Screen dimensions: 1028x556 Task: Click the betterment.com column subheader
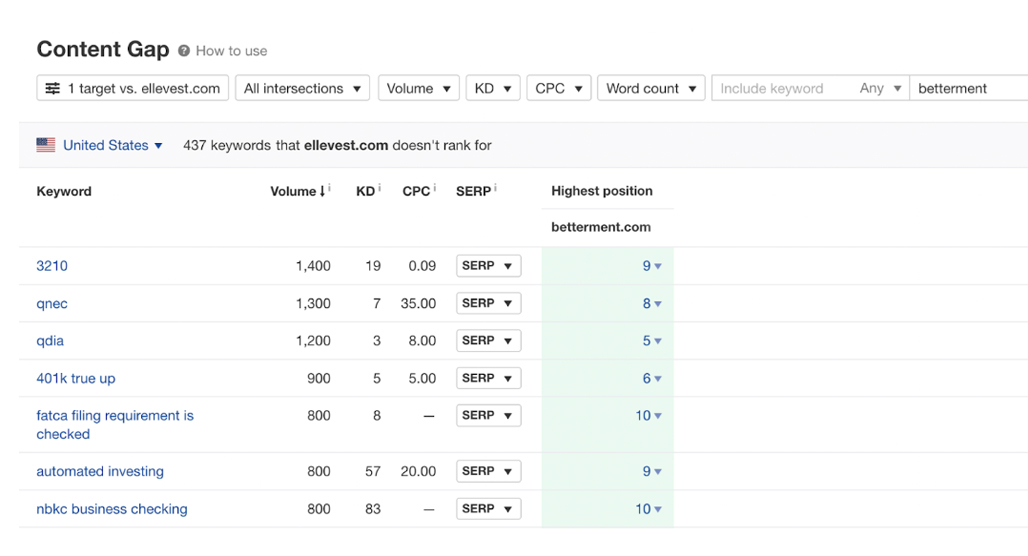[x=601, y=227]
